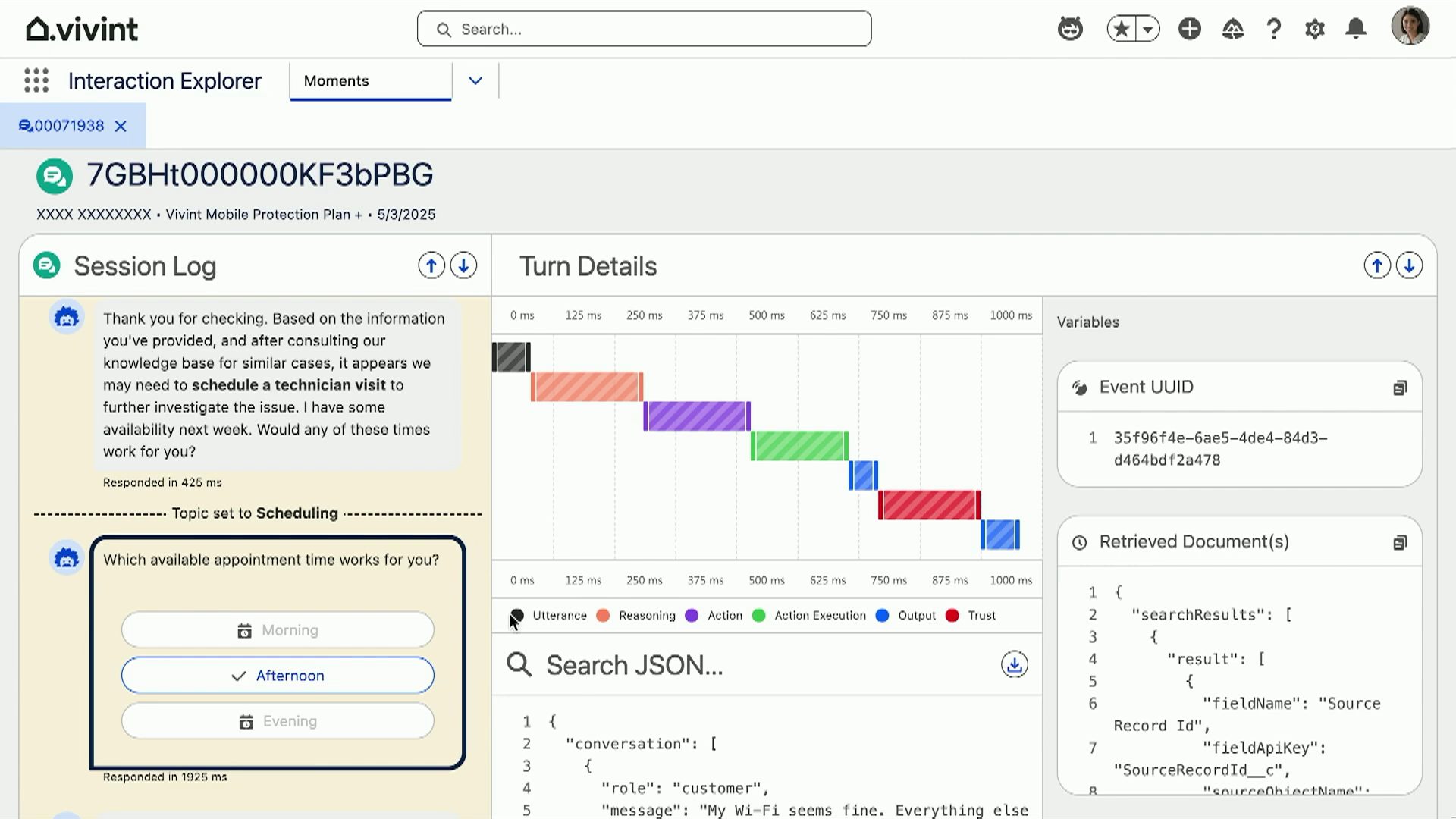
Task: Select the Afternoon appointment option
Action: tap(278, 676)
